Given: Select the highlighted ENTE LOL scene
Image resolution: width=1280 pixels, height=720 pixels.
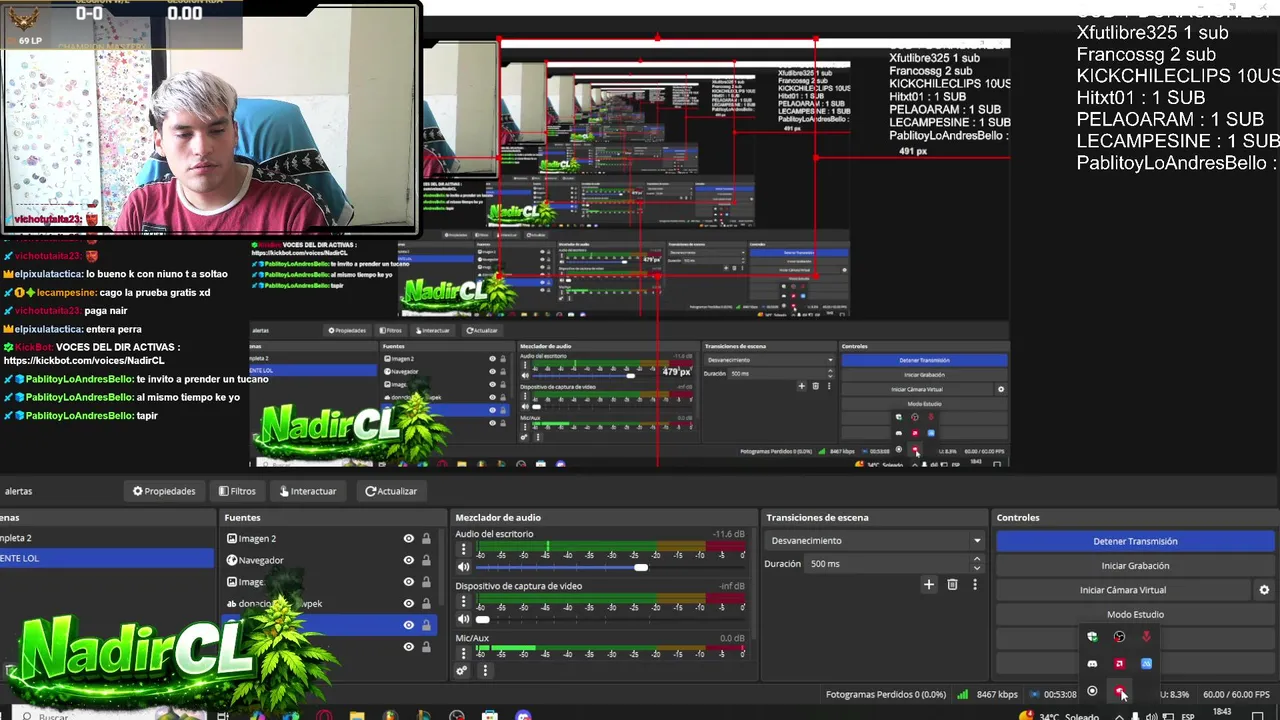Looking at the screenshot, I should 105,558.
